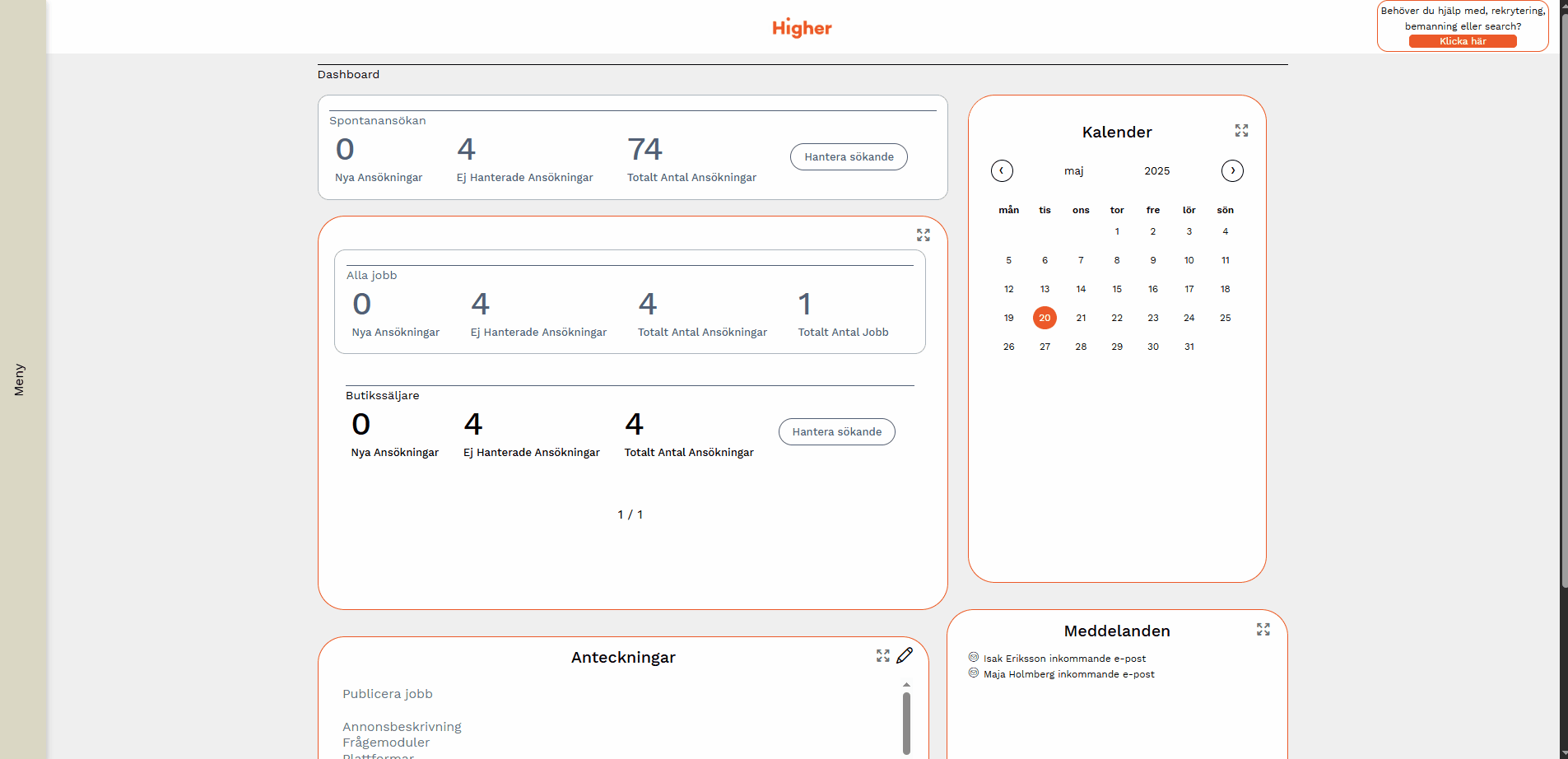Screen dimensions: 1568x759
Task: Go to next month in calendar
Action: pyautogui.click(x=1232, y=170)
